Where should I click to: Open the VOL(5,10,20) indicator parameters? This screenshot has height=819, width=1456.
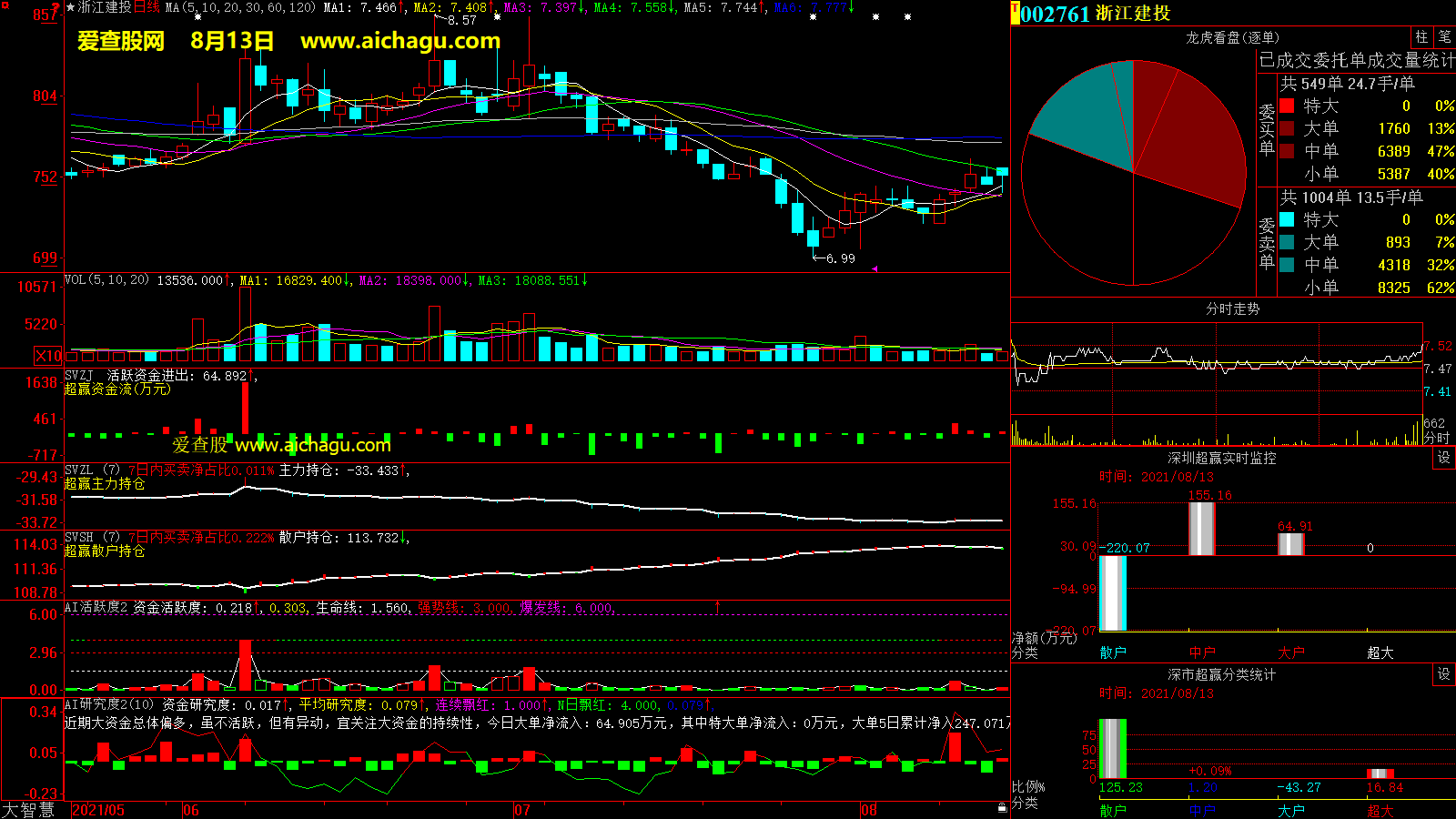point(106,280)
